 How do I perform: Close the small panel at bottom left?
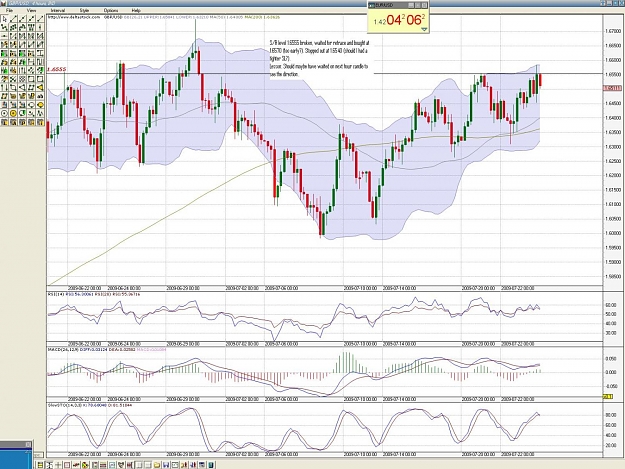pos(28,444)
